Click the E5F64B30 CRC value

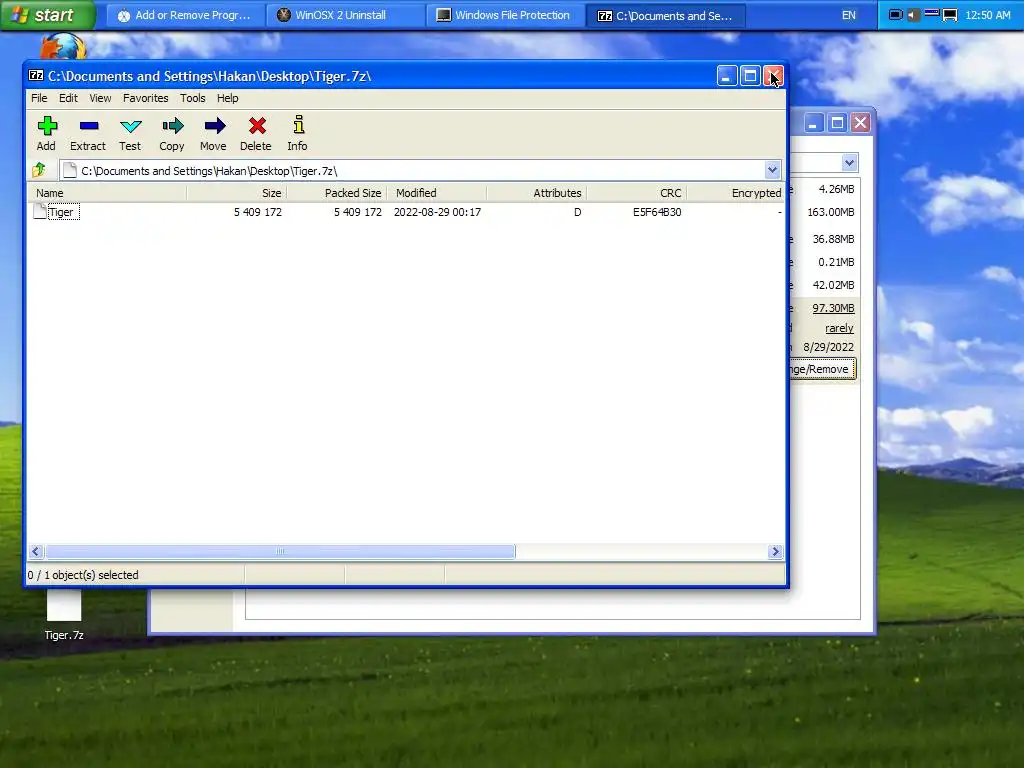657,212
